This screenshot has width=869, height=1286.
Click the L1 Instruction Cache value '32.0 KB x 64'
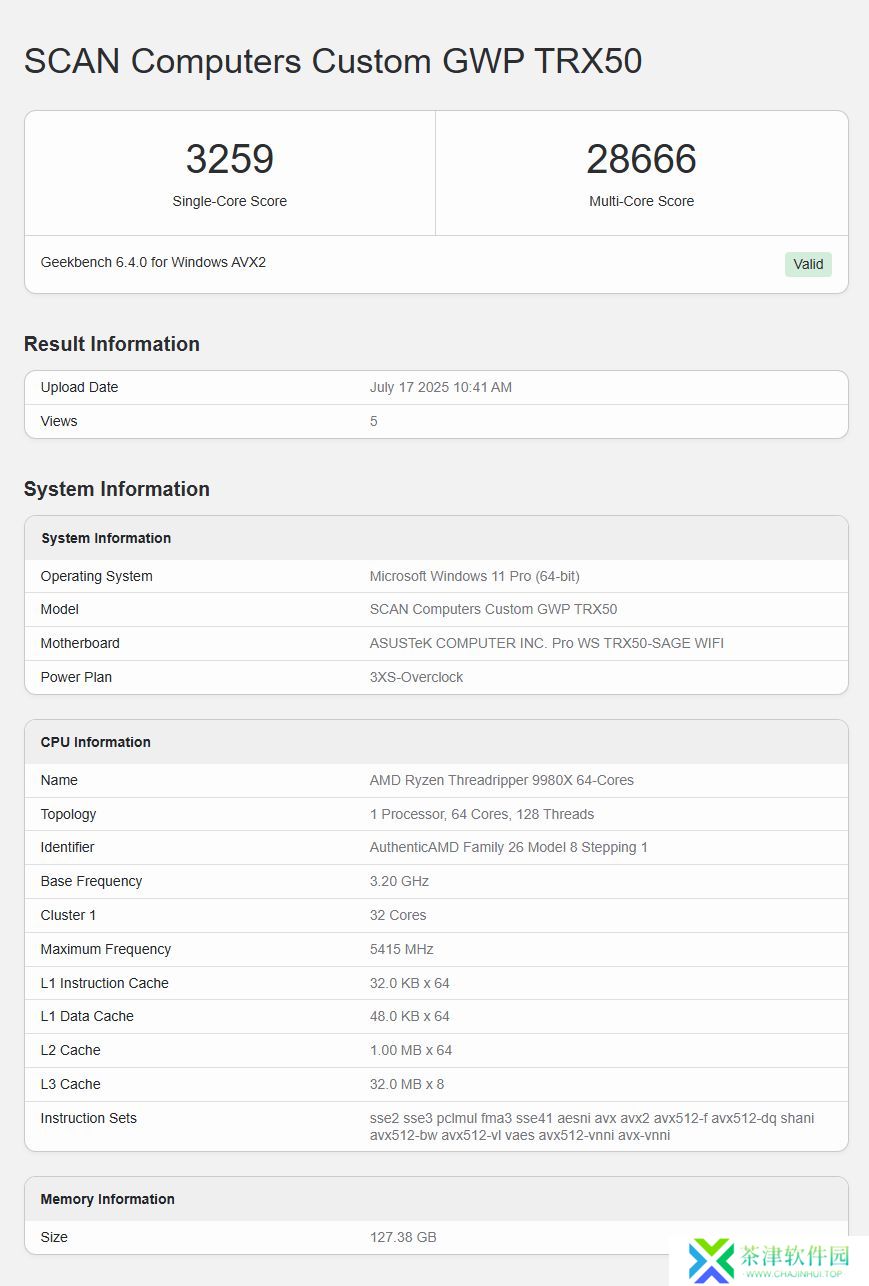click(x=410, y=983)
